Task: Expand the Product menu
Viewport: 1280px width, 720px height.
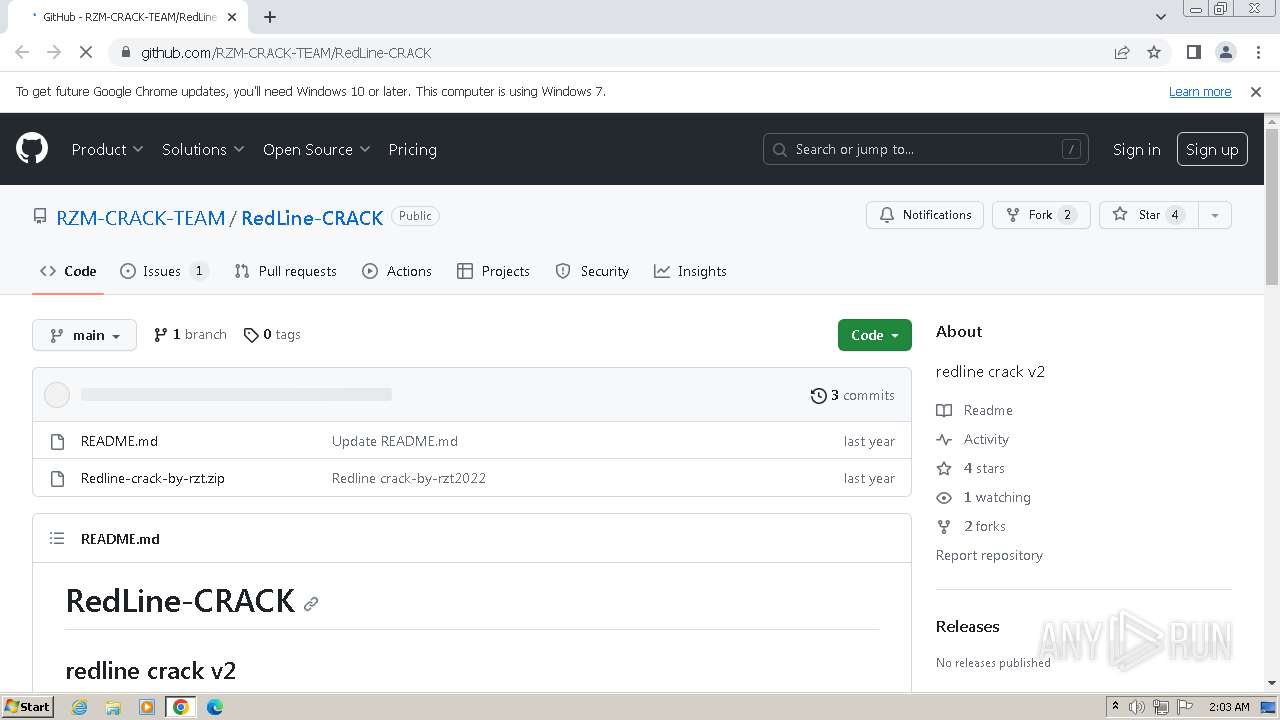Action: (107, 149)
